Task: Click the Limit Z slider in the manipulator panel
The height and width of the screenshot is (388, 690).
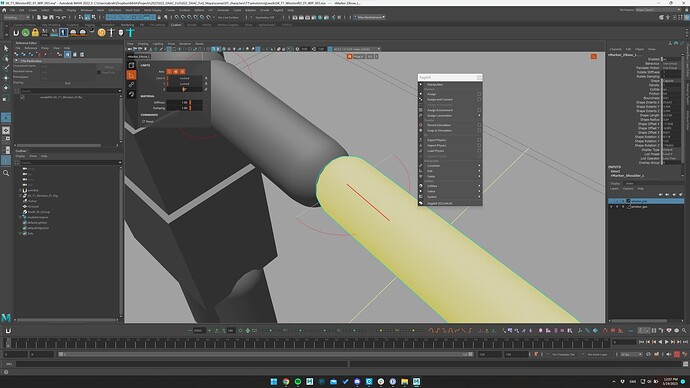Action: pos(185,89)
